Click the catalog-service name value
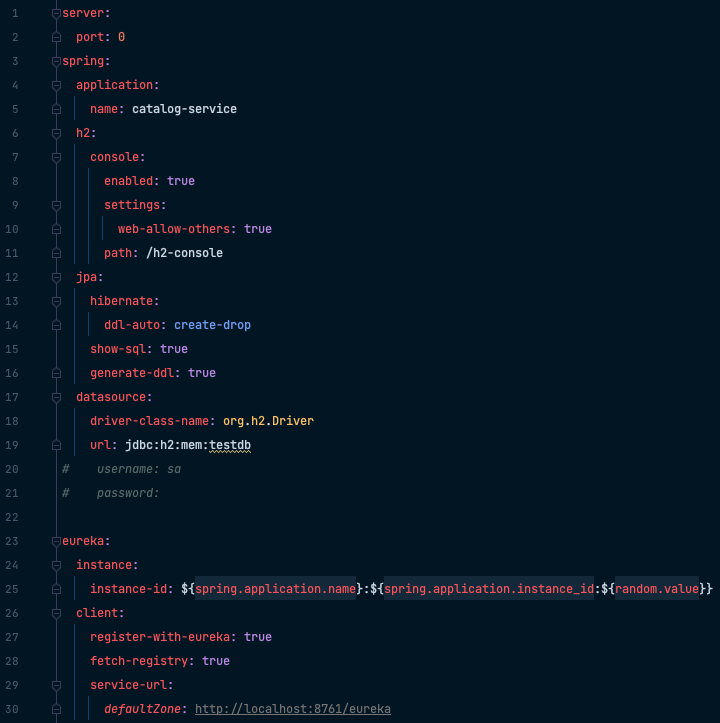 click(184, 109)
